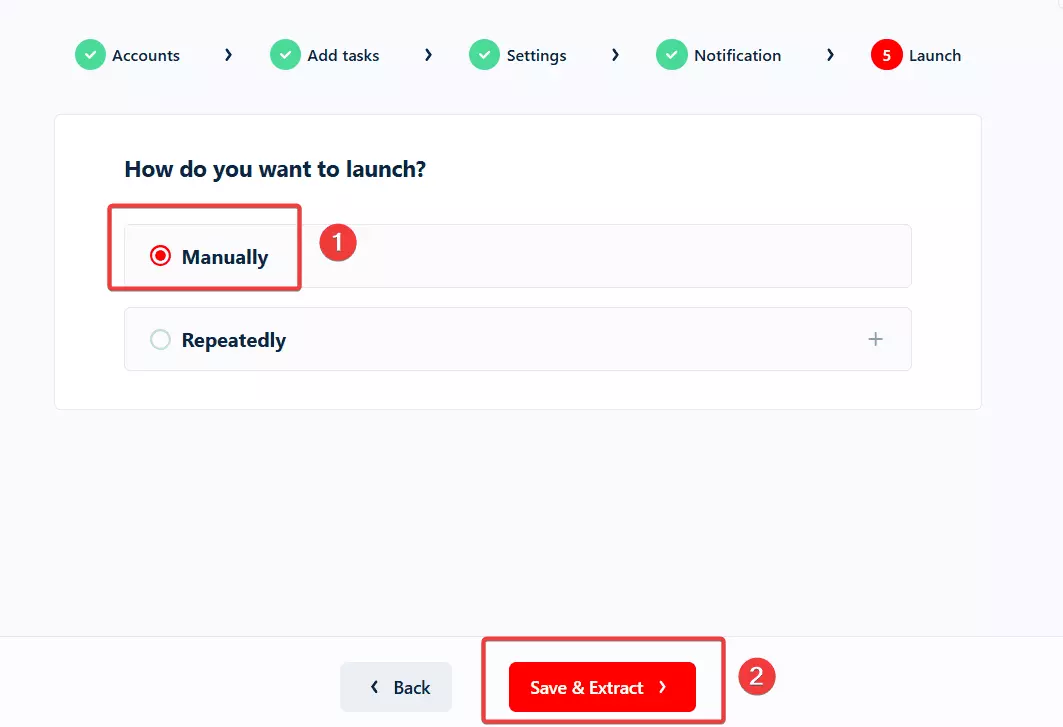Expand the Repeatedly scheduling options

click(875, 339)
